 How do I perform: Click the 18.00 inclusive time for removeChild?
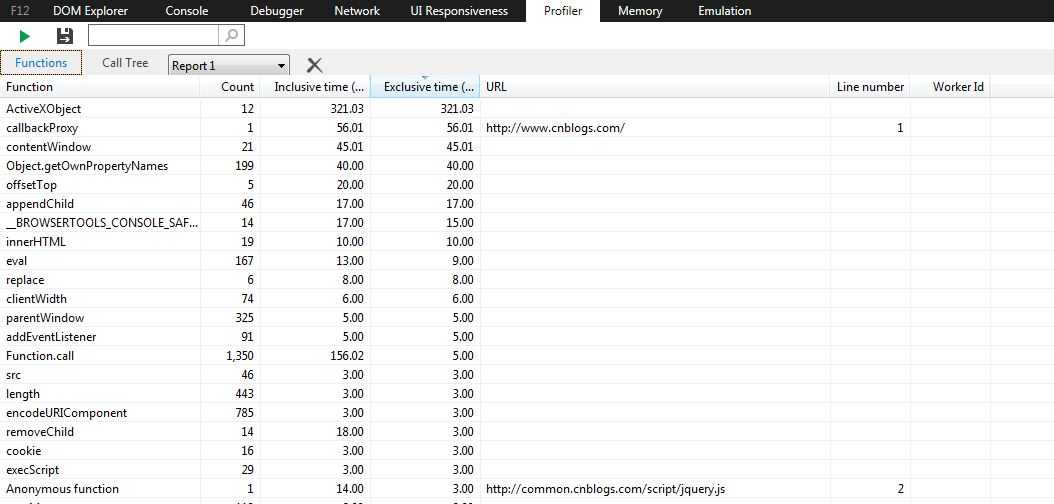[x=350, y=431]
